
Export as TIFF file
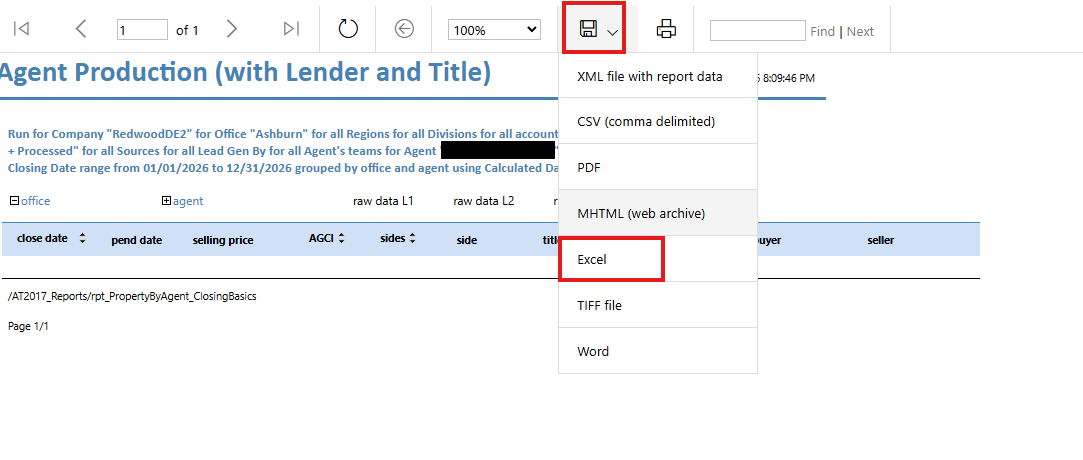(x=658, y=305)
